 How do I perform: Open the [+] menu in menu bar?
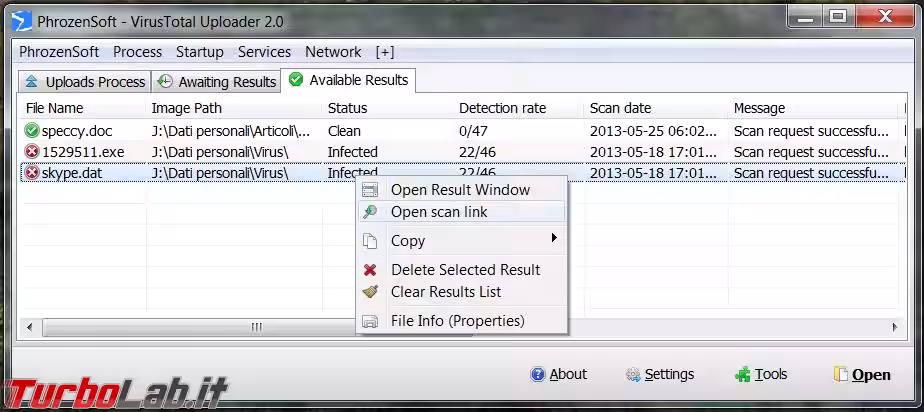click(x=385, y=52)
